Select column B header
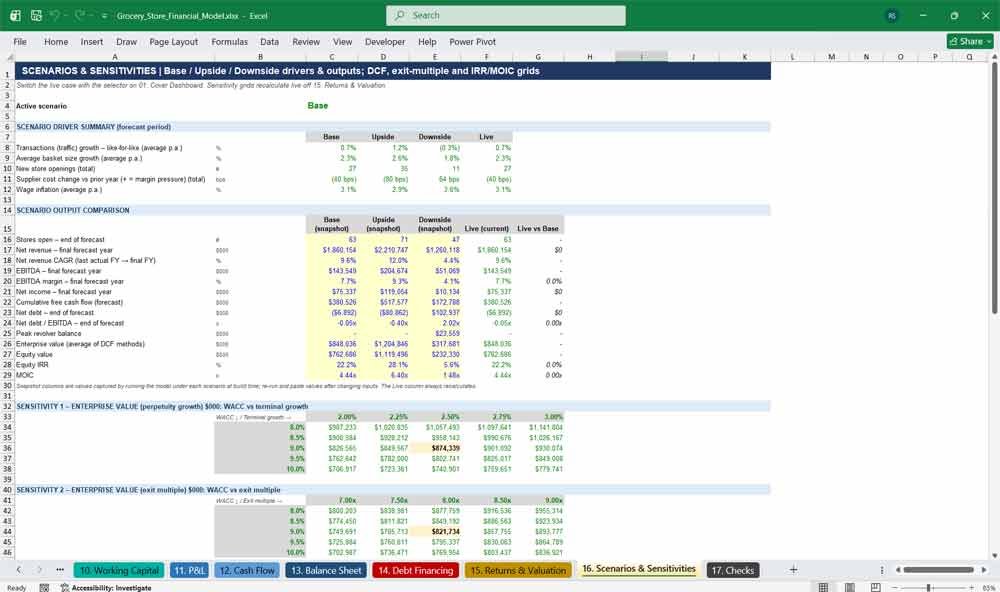 (x=260, y=57)
